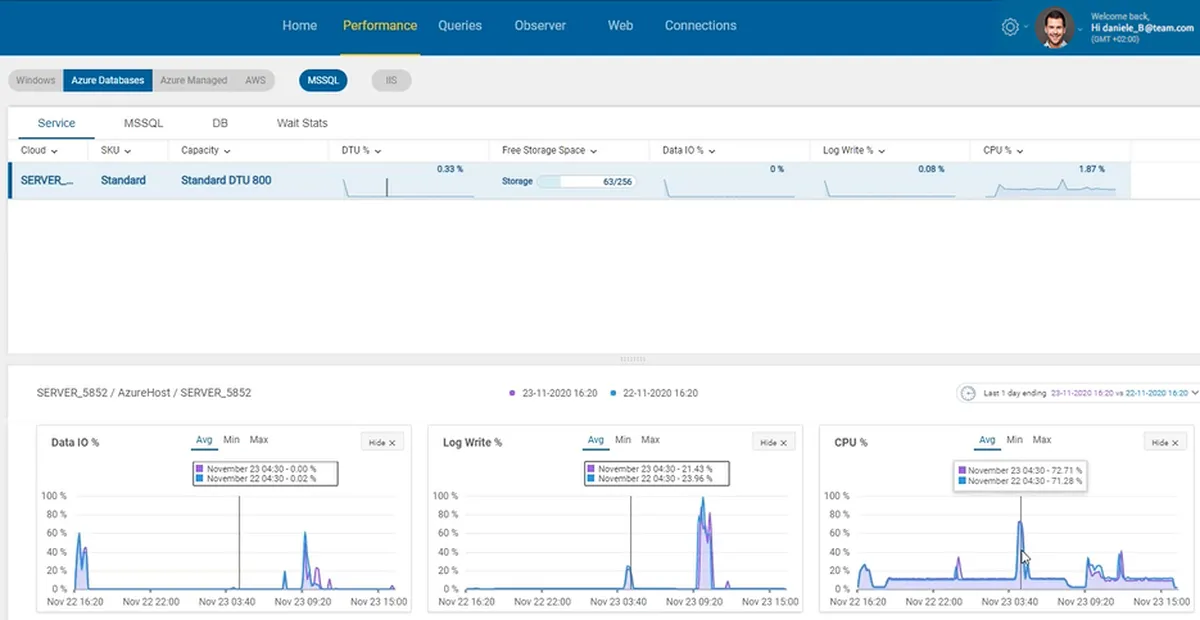Select Avg on the Data IO % chart
This screenshot has height=620, width=1200.
click(x=204, y=440)
